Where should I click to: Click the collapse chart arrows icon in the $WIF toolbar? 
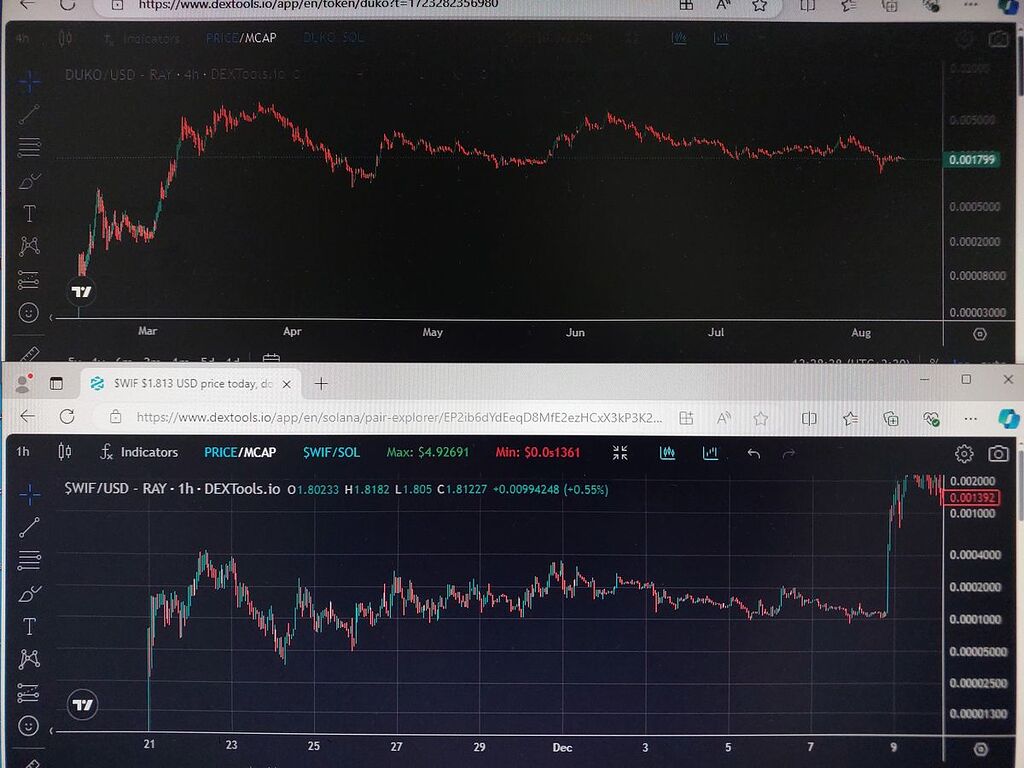click(620, 453)
